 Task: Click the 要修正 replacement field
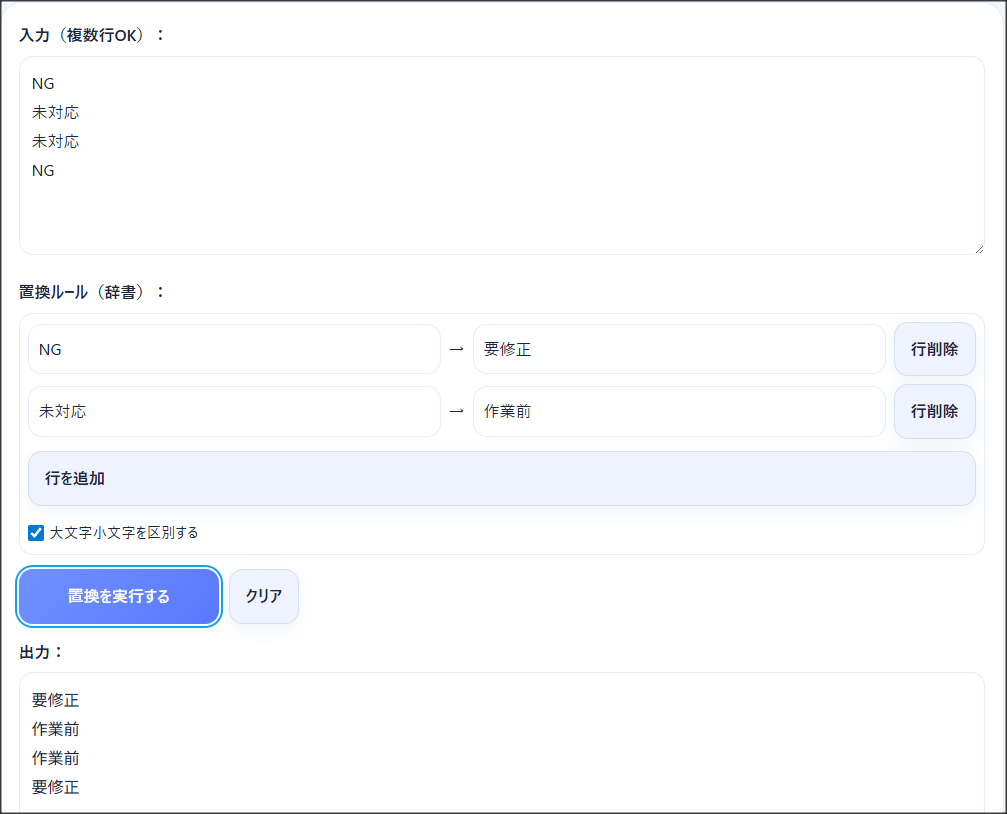(679, 349)
